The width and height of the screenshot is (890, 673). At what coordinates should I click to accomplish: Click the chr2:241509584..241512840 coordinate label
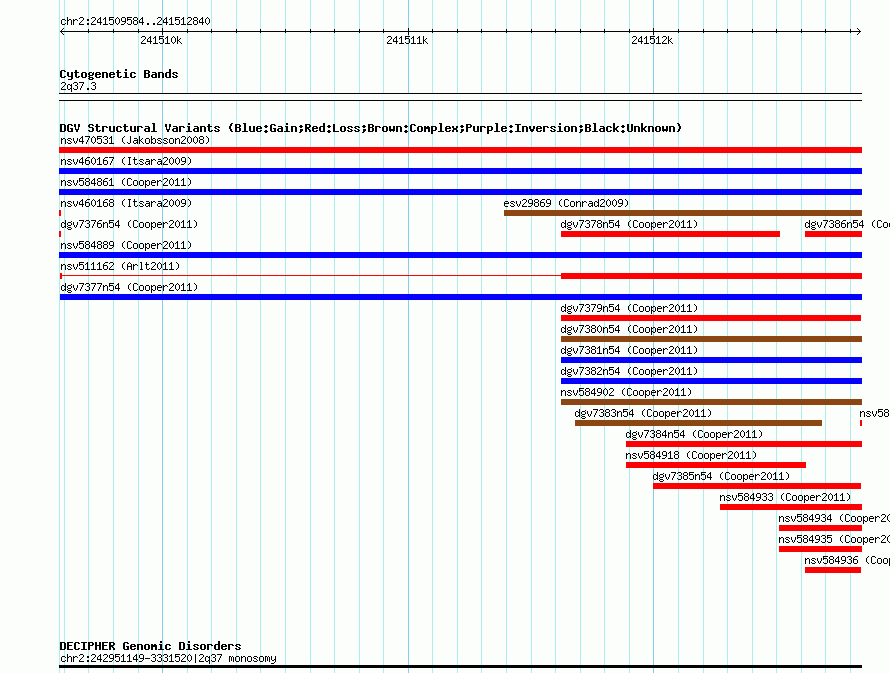(x=135, y=21)
